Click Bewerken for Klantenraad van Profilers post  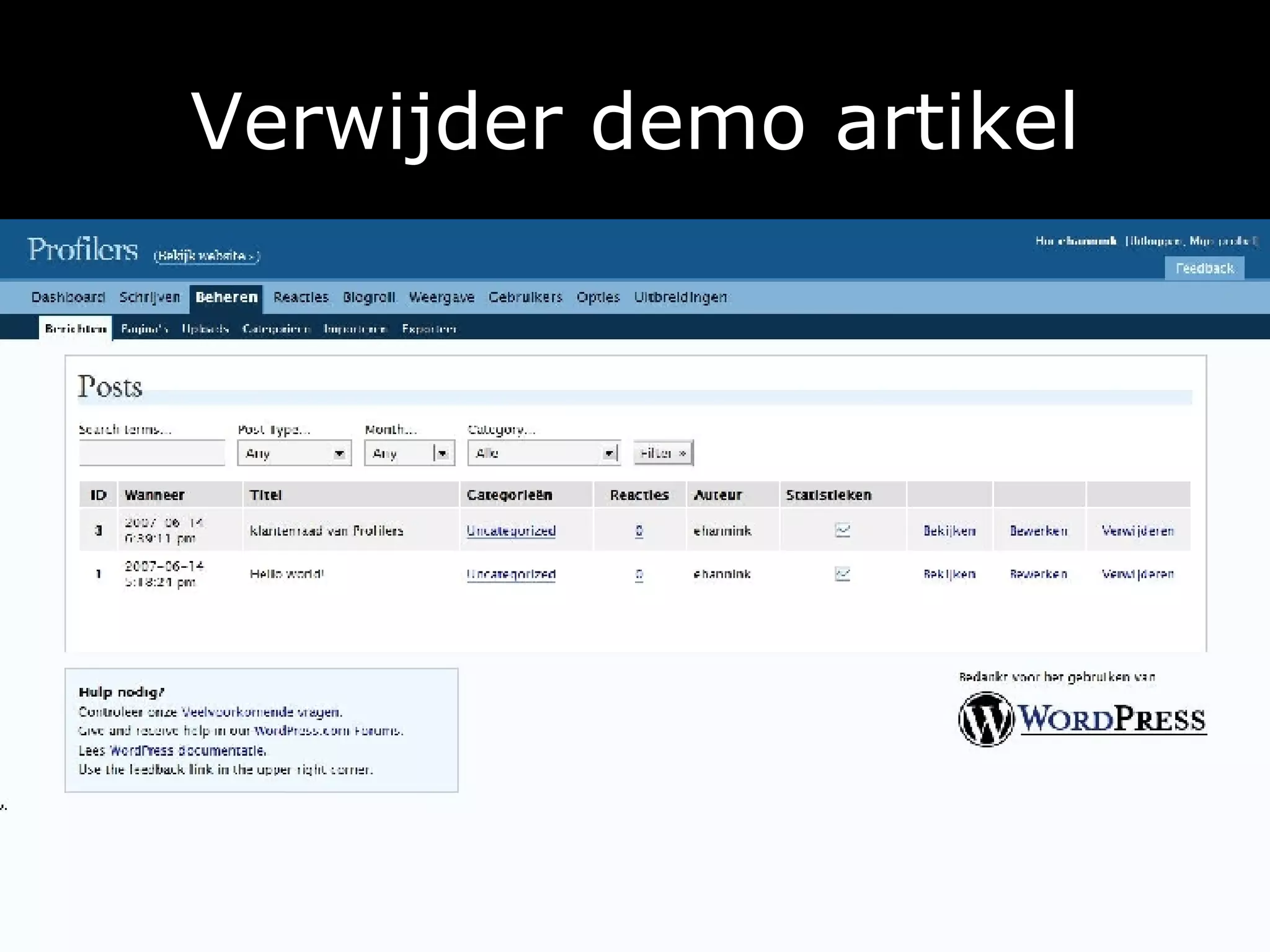pos(1038,531)
